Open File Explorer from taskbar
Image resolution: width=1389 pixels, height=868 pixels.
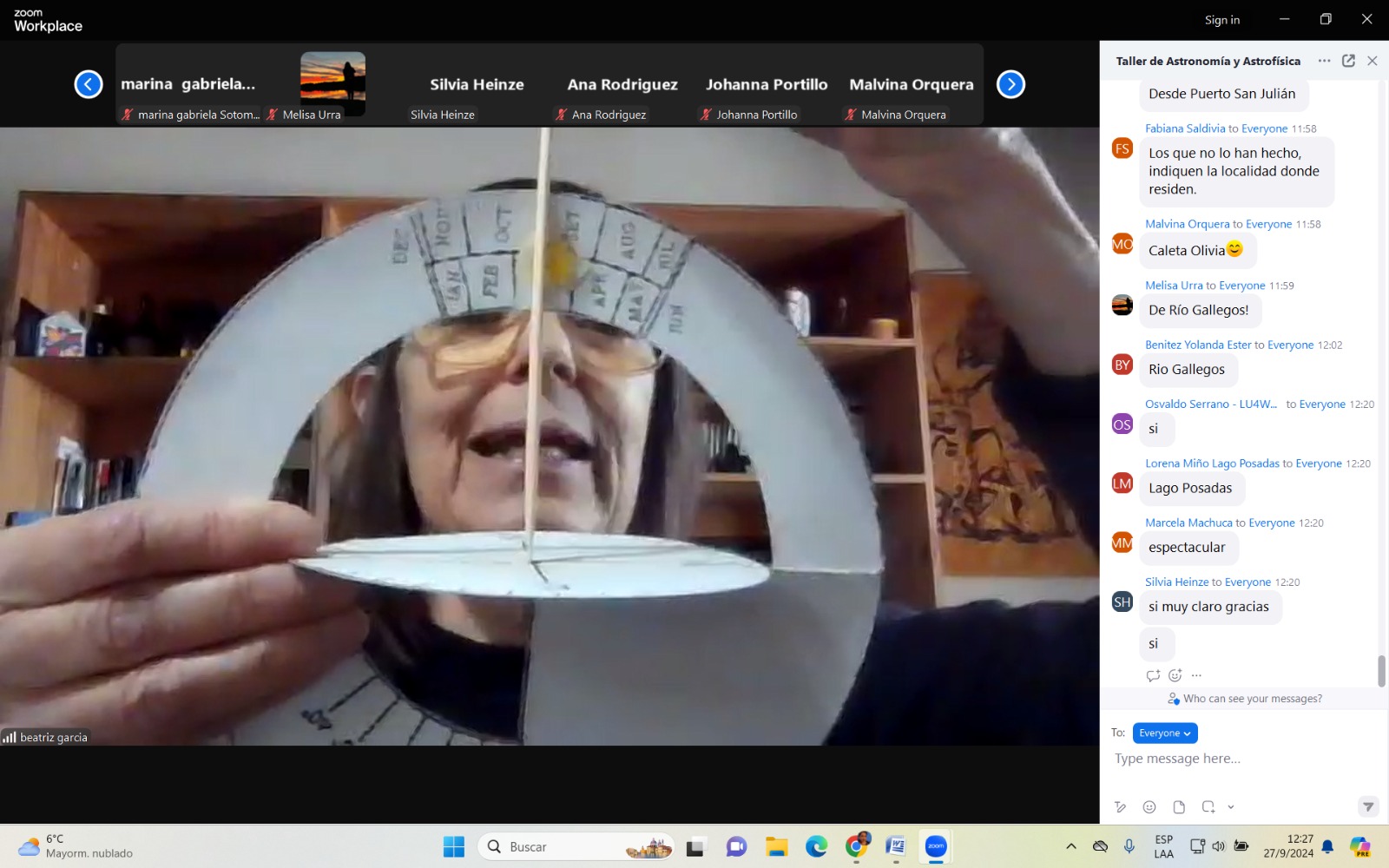point(776,847)
